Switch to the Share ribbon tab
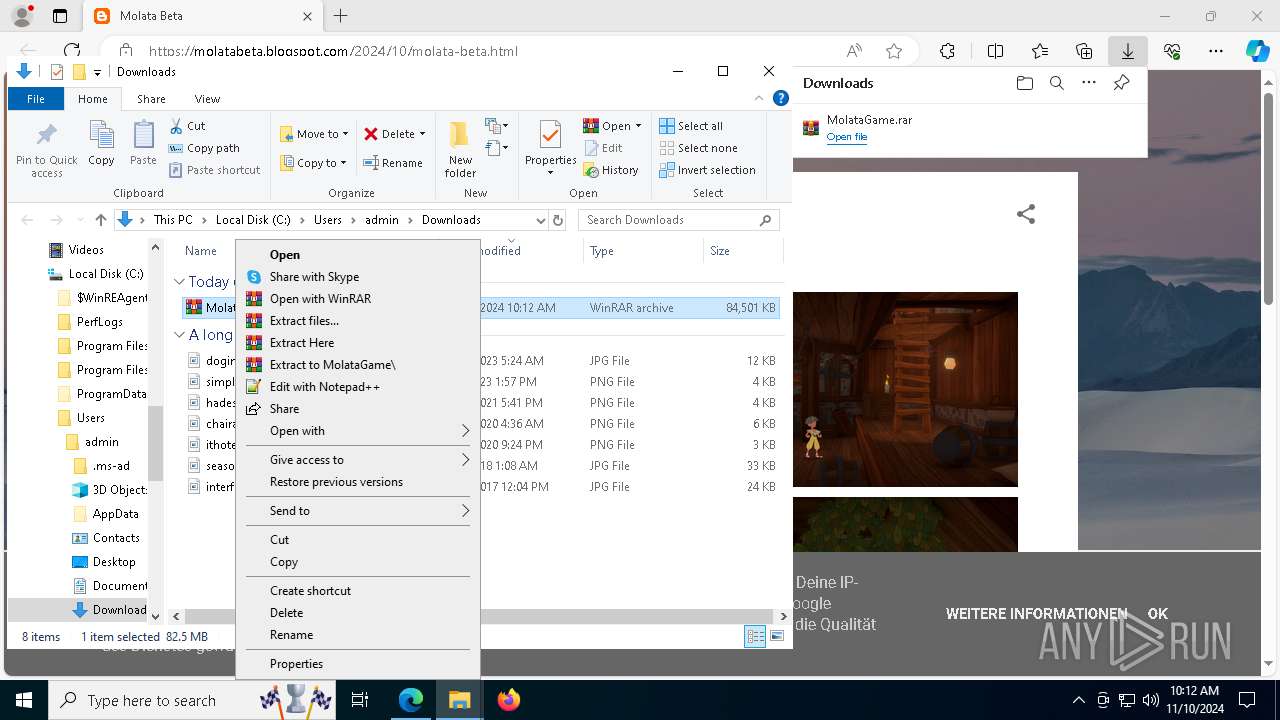This screenshot has height=720, width=1280. (151, 99)
